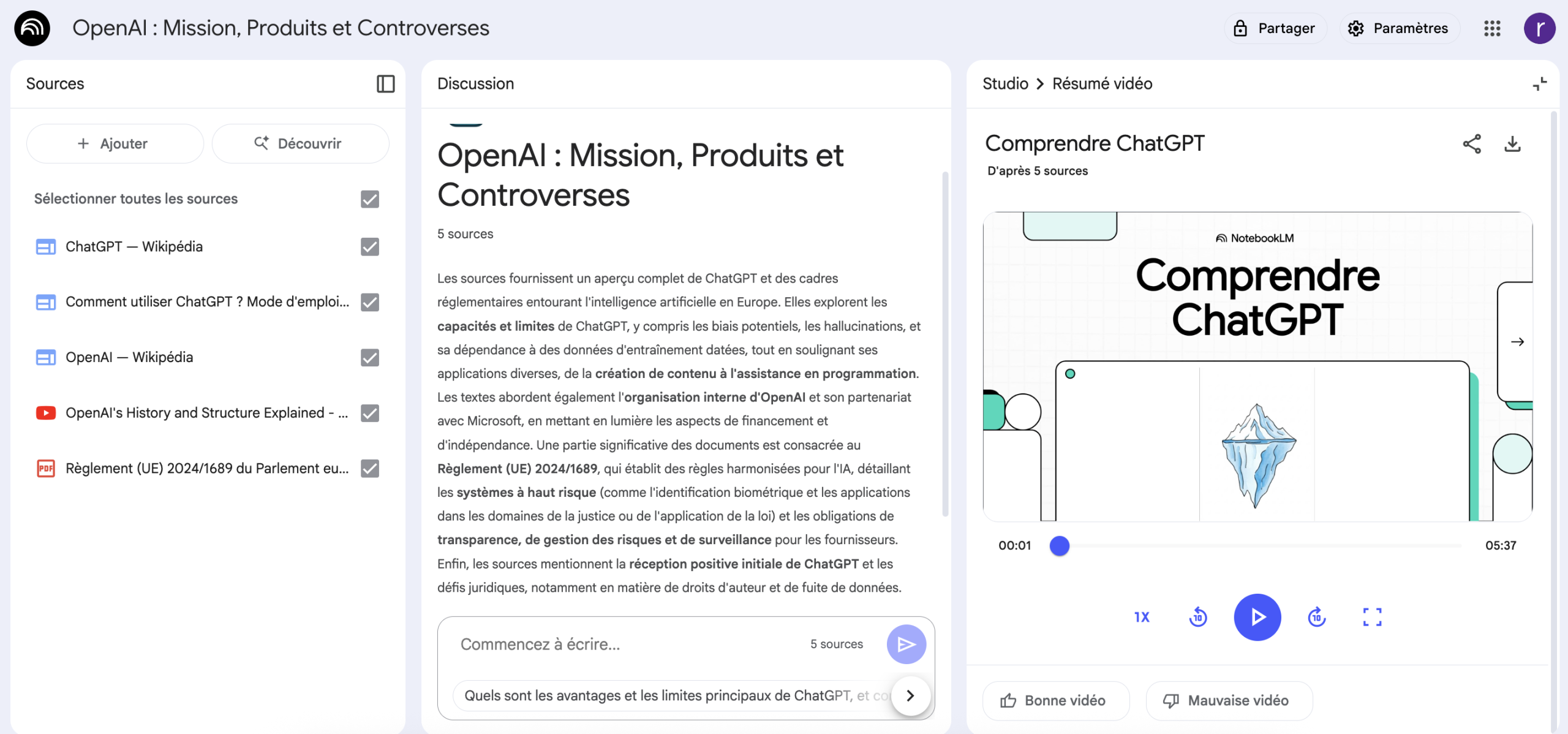
Task: Click the 5 sources chip in the chat box
Action: point(837,644)
